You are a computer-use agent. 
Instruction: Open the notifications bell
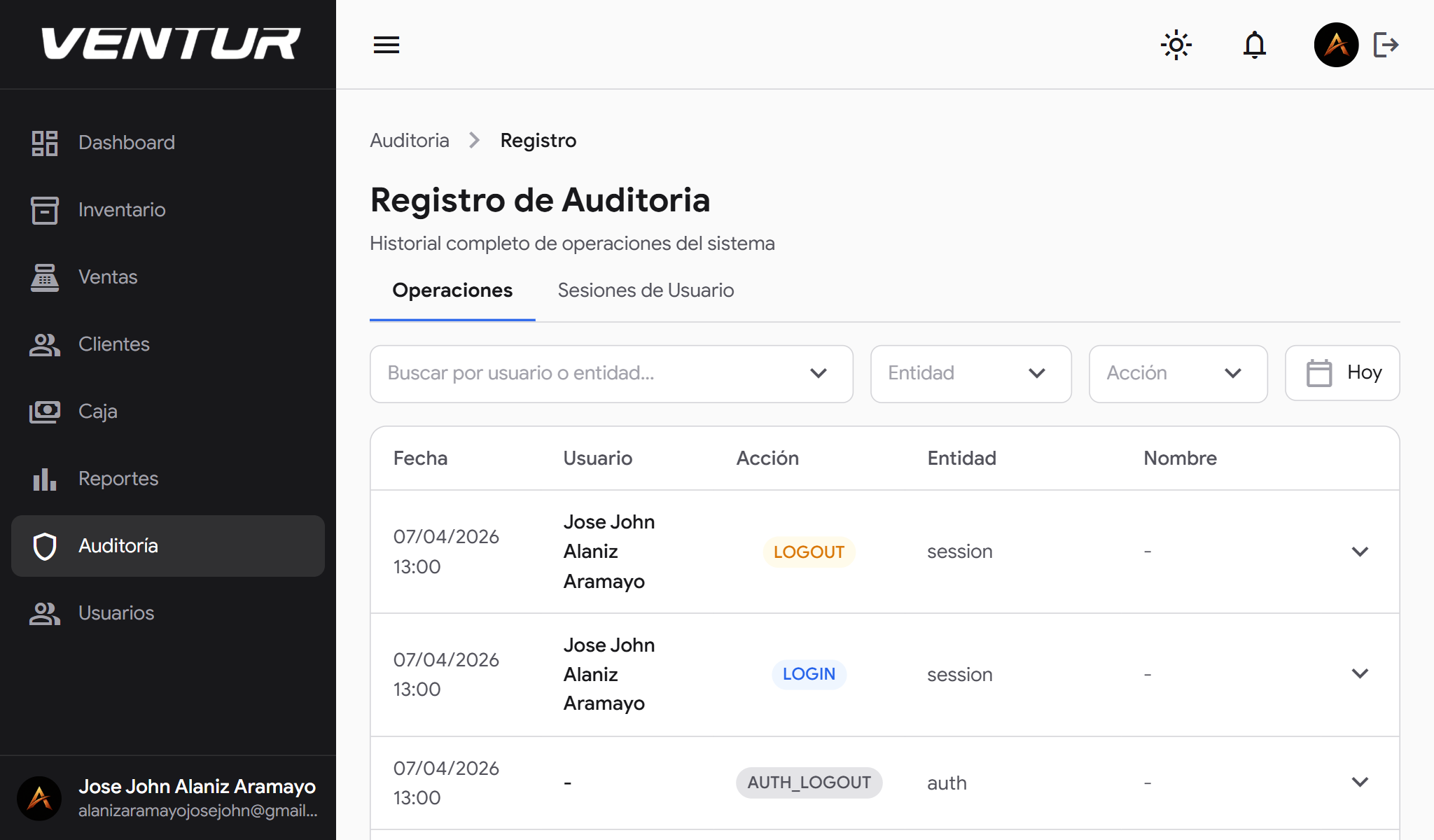pyautogui.click(x=1254, y=44)
